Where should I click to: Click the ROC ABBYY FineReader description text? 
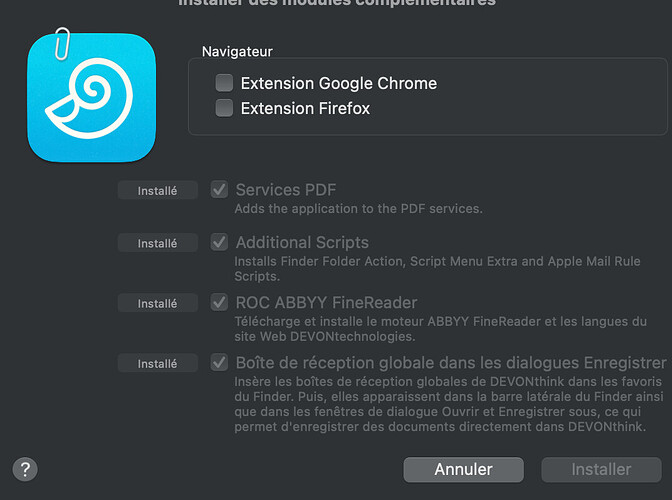coord(440,328)
